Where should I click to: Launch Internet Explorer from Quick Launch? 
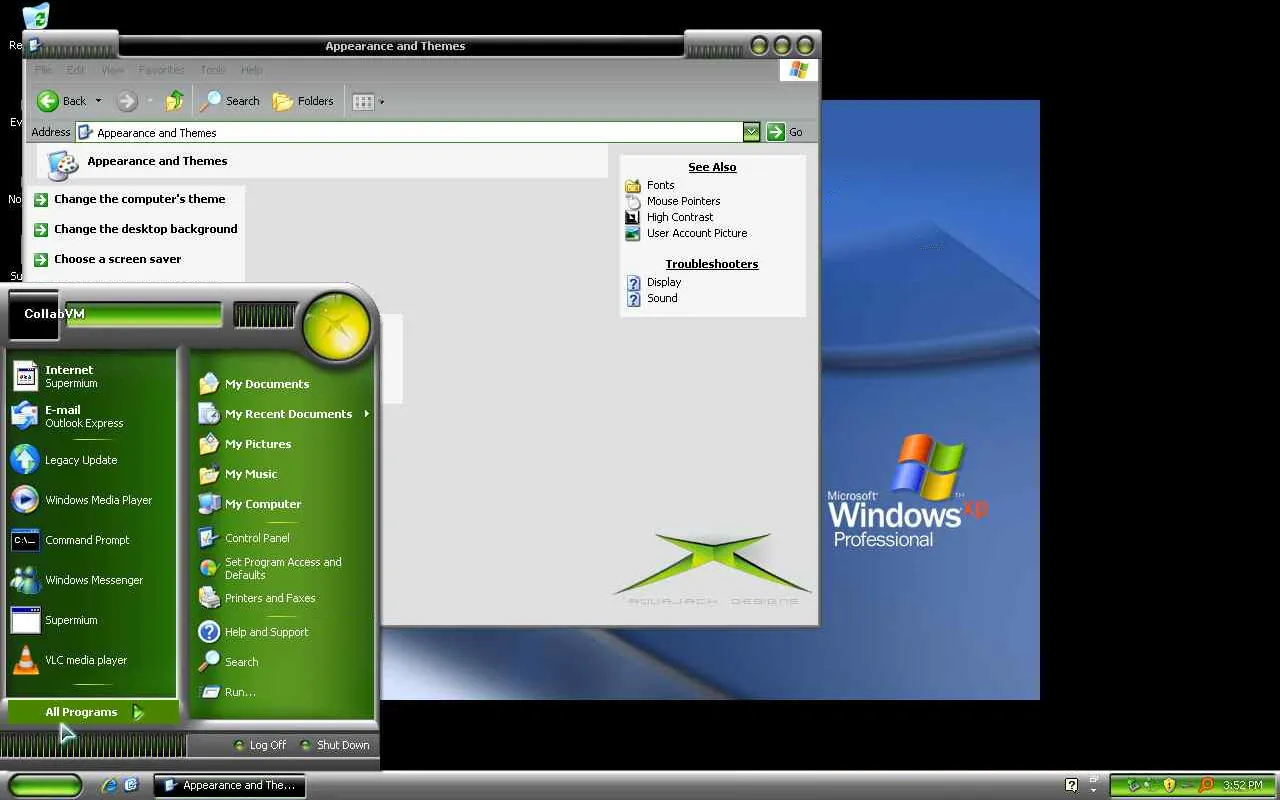pos(109,785)
